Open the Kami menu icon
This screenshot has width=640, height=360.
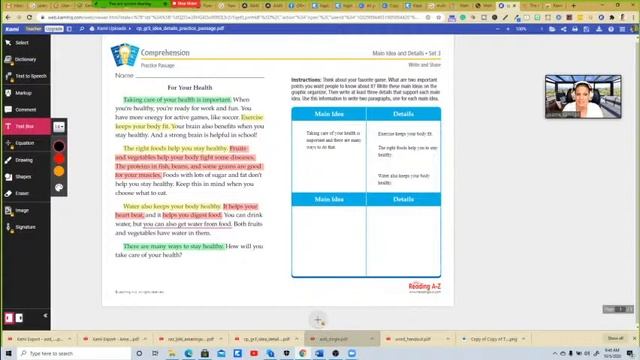[x=622, y=29]
